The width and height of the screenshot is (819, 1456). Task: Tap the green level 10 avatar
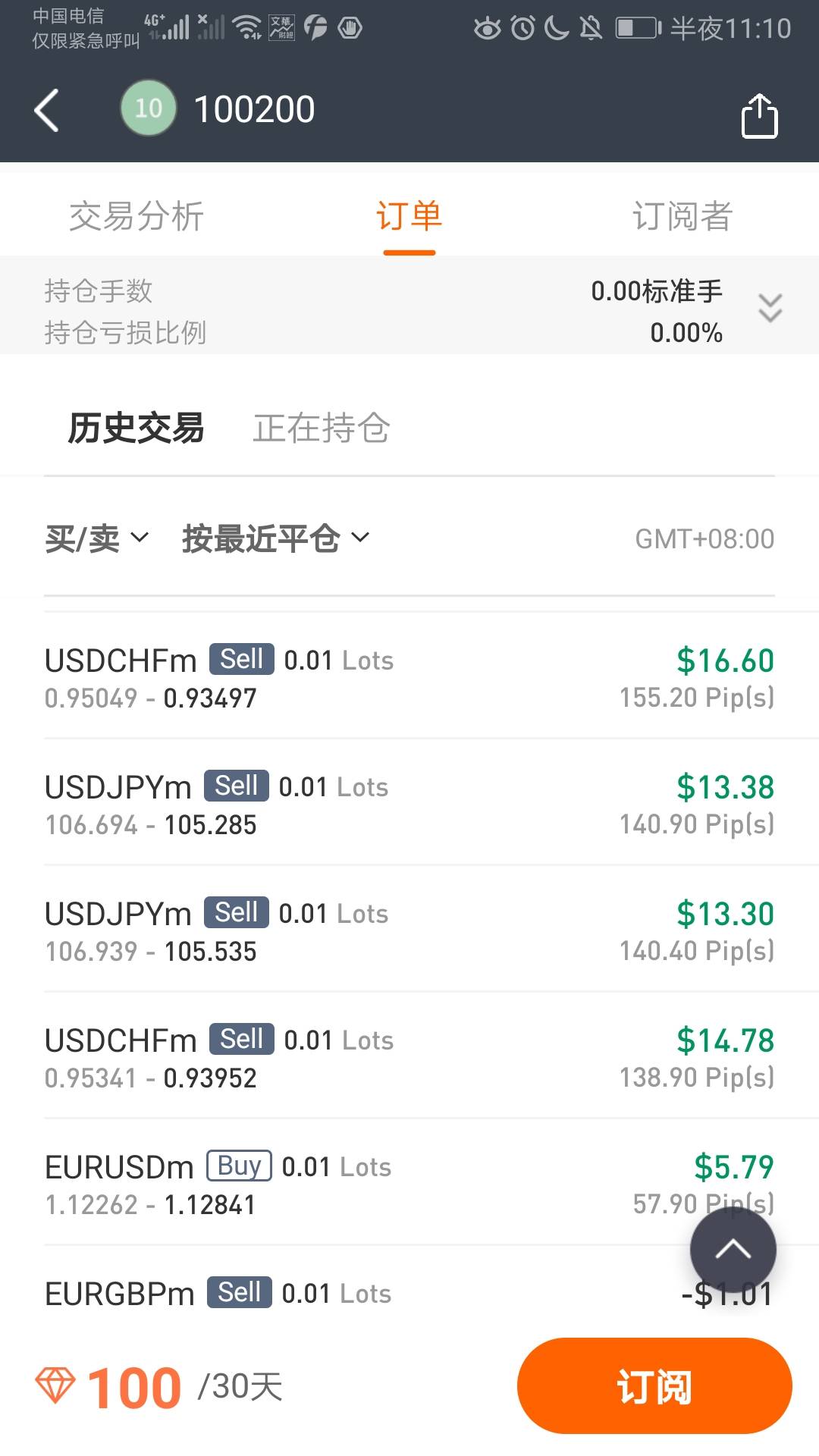(149, 108)
